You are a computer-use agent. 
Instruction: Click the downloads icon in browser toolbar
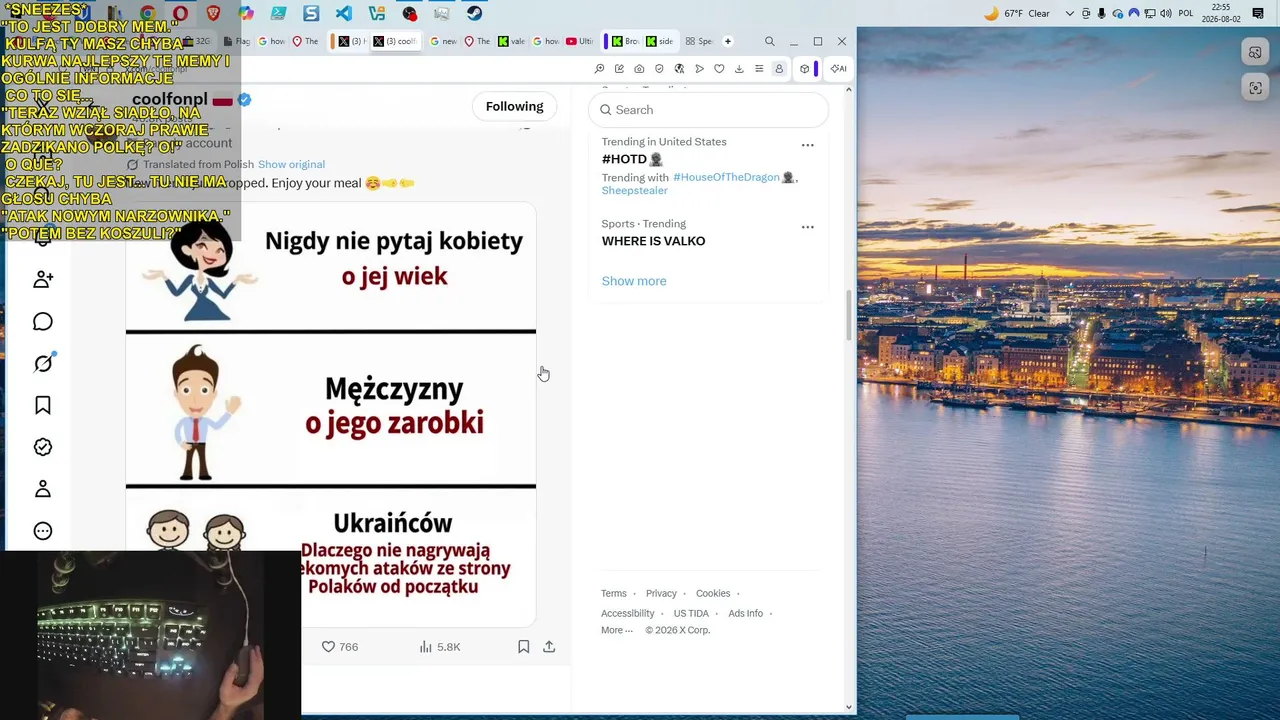(x=739, y=69)
